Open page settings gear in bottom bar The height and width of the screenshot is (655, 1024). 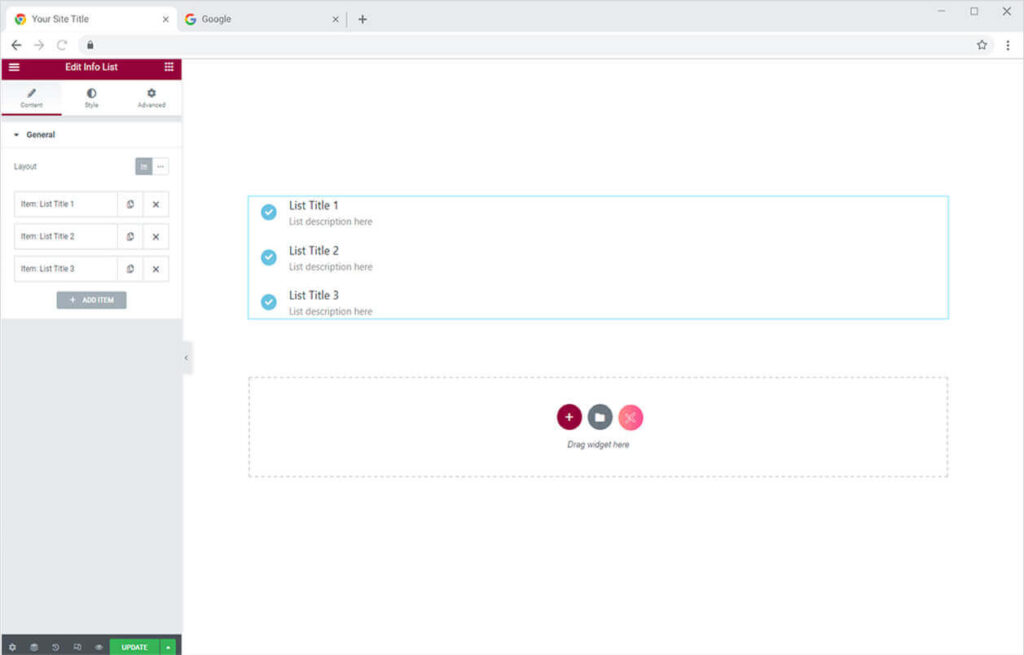pyautogui.click(x=12, y=647)
